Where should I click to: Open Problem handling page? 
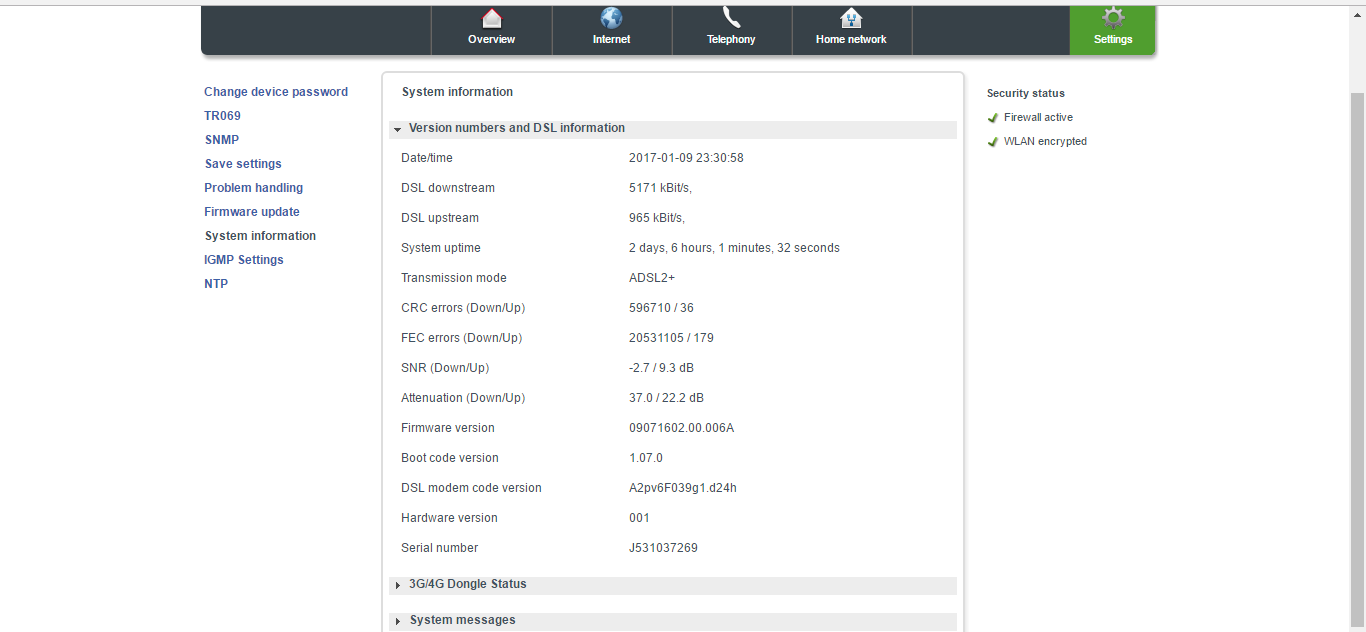(x=253, y=188)
